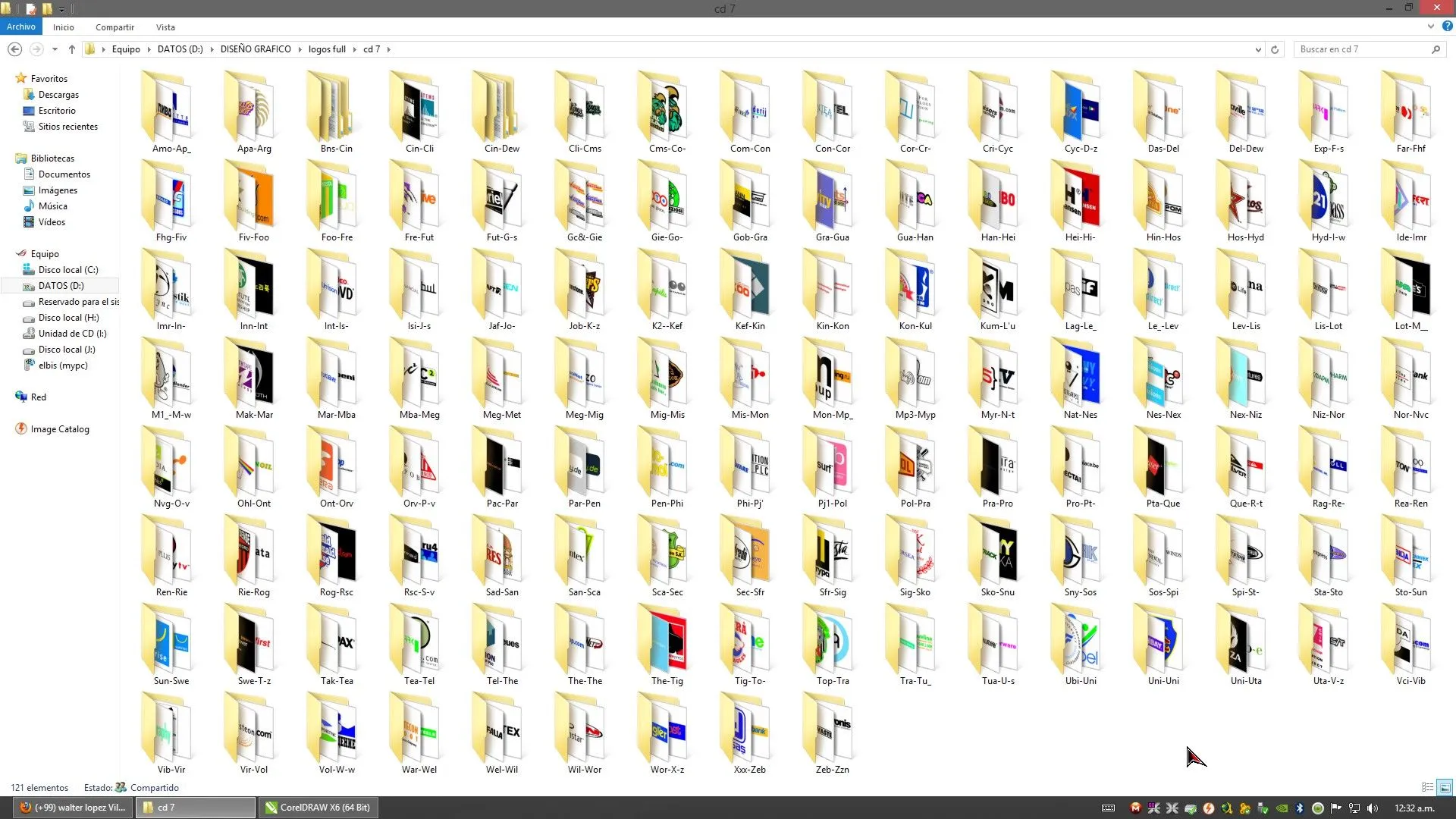Click the search magnifier icon
The width and height of the screenshot is (1456, 819).
(1436, 49)
